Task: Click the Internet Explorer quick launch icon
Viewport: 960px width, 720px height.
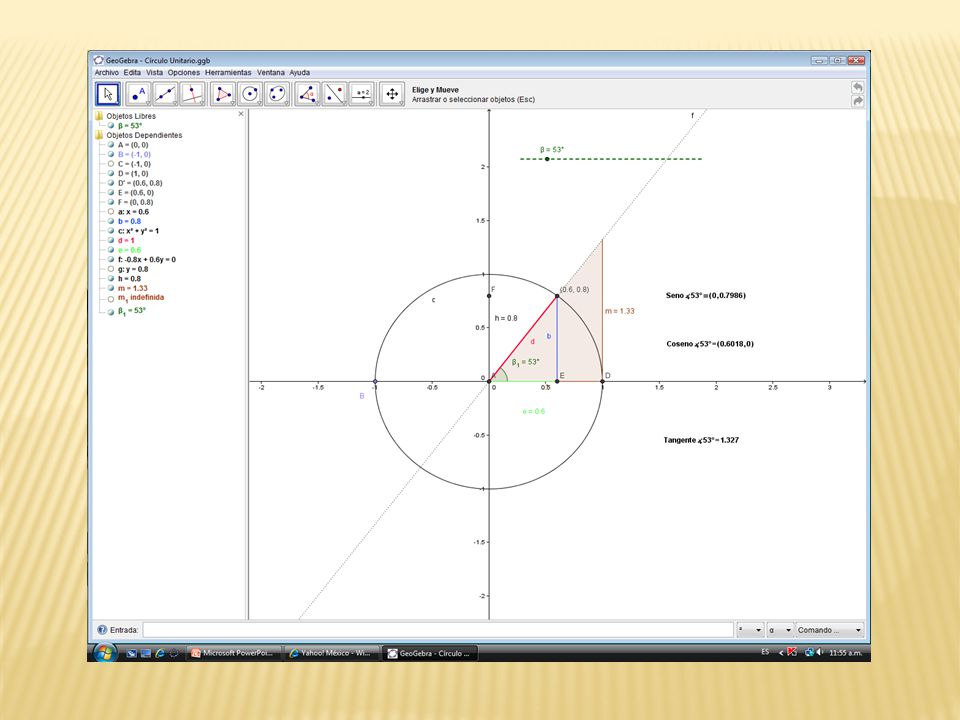Action: click(160, 653)
